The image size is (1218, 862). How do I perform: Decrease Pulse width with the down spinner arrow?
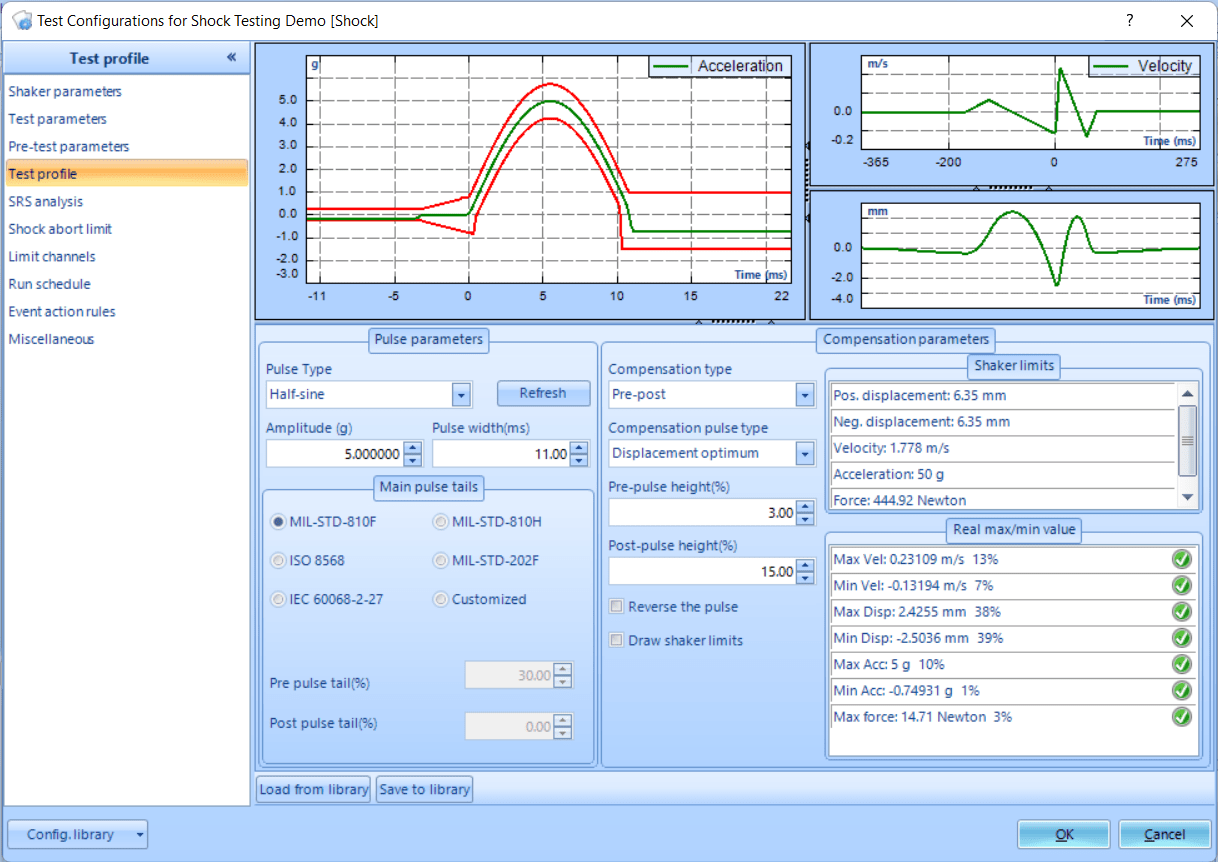(579, 460)
